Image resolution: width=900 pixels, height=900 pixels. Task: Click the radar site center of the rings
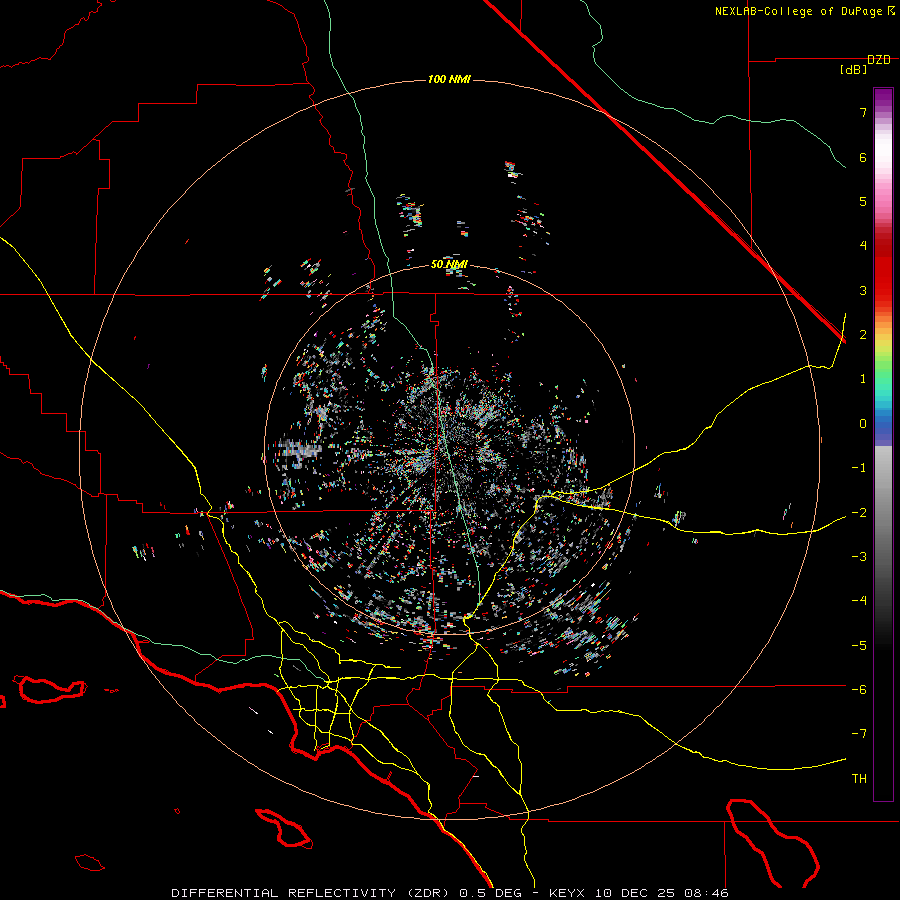pyautogui.click(x=450, y=449)
